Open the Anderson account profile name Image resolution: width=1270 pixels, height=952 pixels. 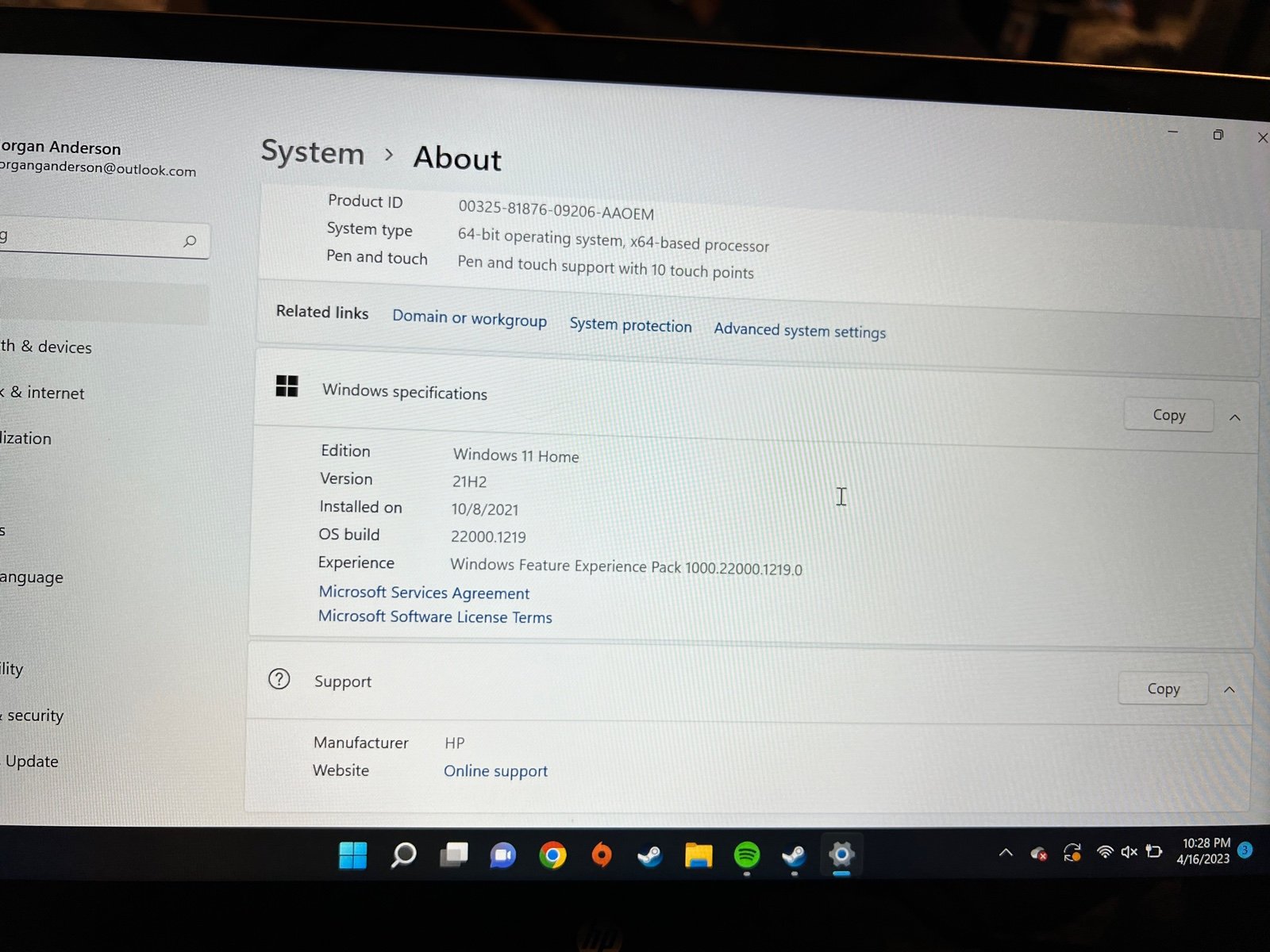[x=61, y=148]
